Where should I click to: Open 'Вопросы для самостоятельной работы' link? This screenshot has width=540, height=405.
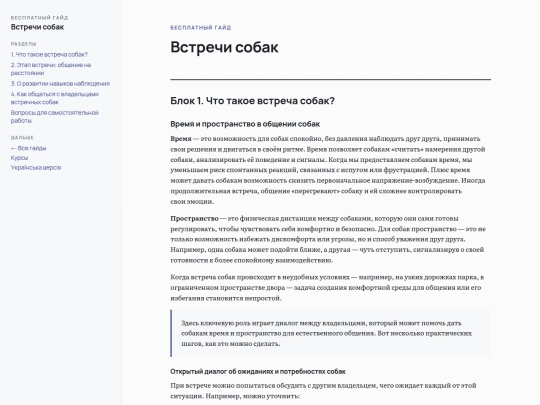[x=54, y=116]
